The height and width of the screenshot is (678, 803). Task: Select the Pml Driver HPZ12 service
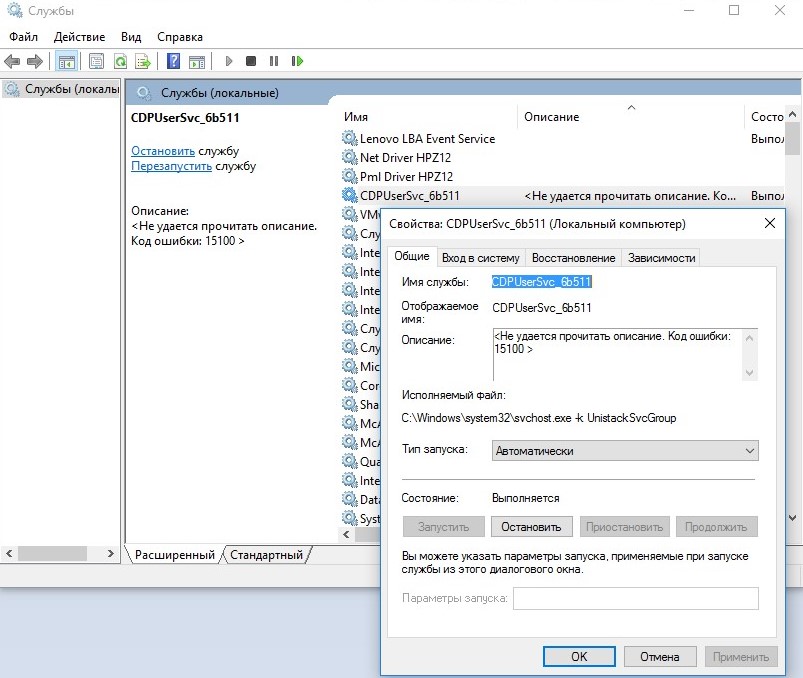pos(562,177)
